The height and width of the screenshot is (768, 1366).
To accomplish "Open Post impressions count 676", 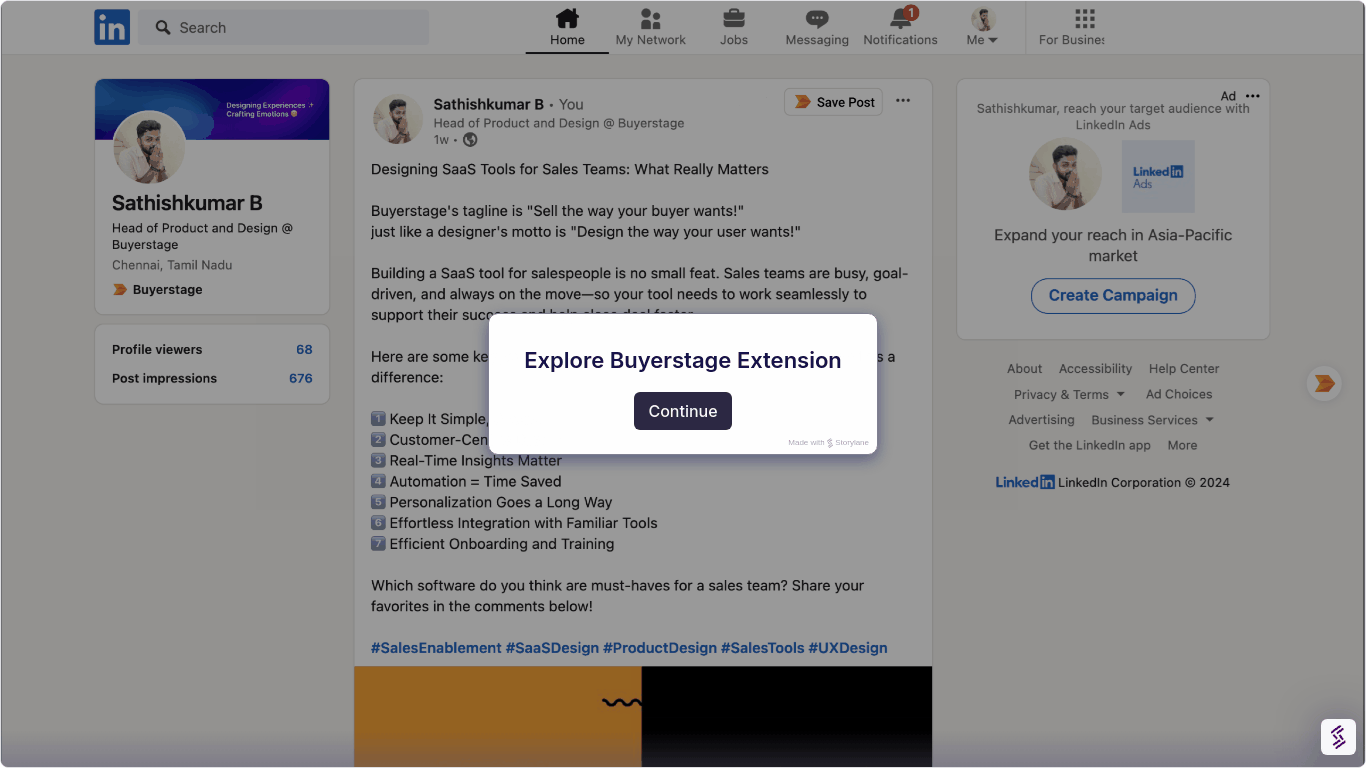I will tap(300, 378).
